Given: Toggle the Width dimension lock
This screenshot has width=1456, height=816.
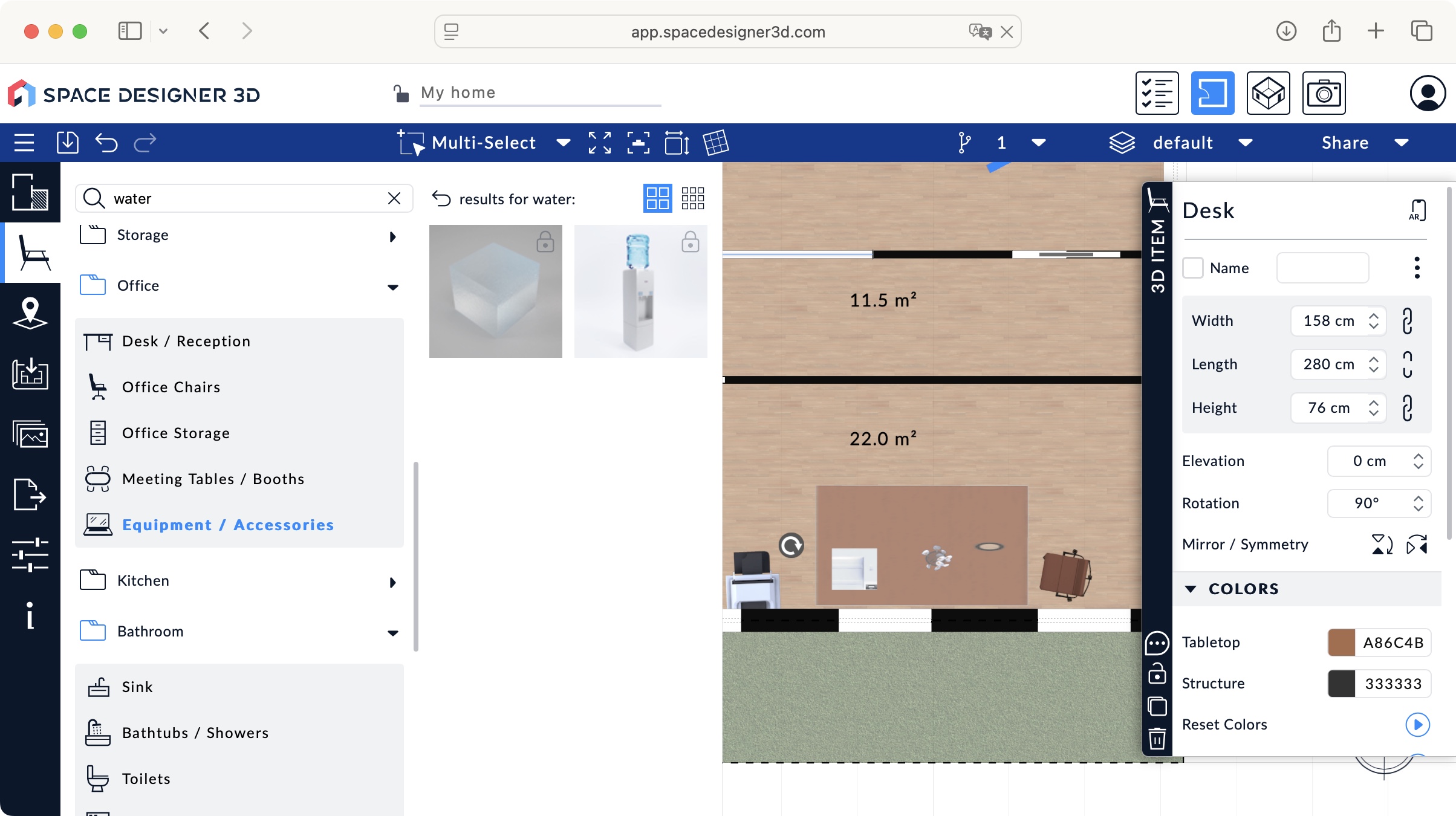Looking at the screenshot, I should 1407,321.
